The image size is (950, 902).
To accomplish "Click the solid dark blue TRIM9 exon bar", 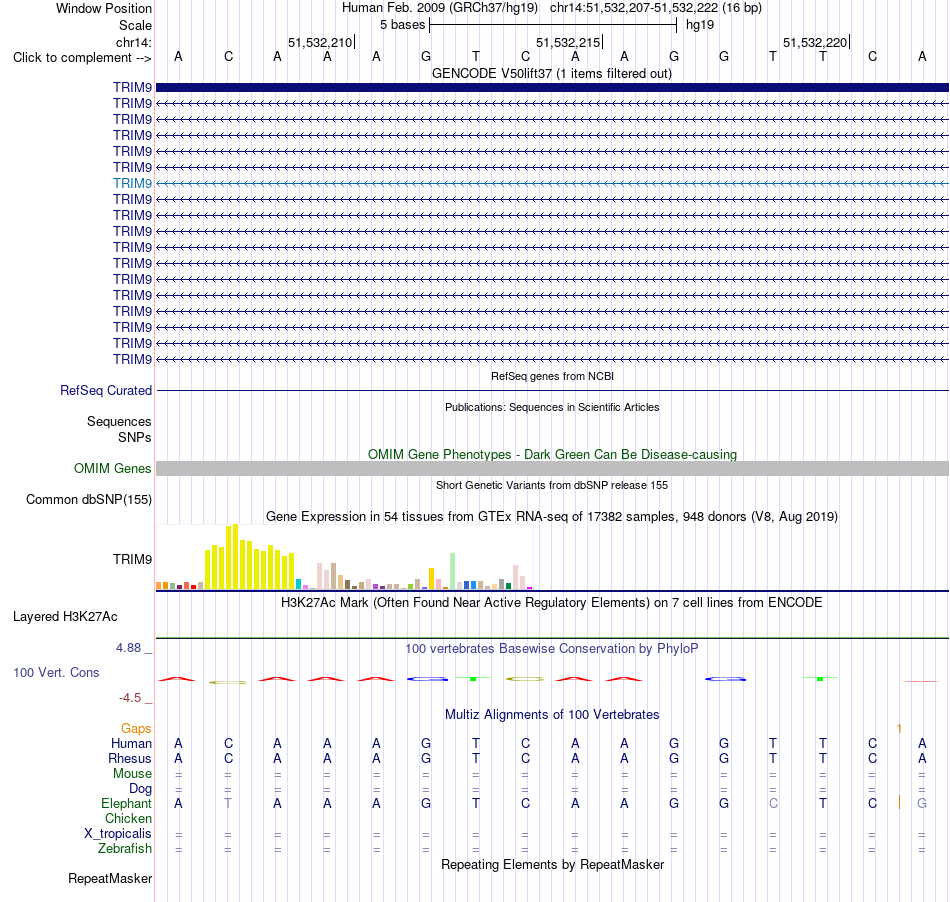I will pyautogui.click(x=552, y=87).
